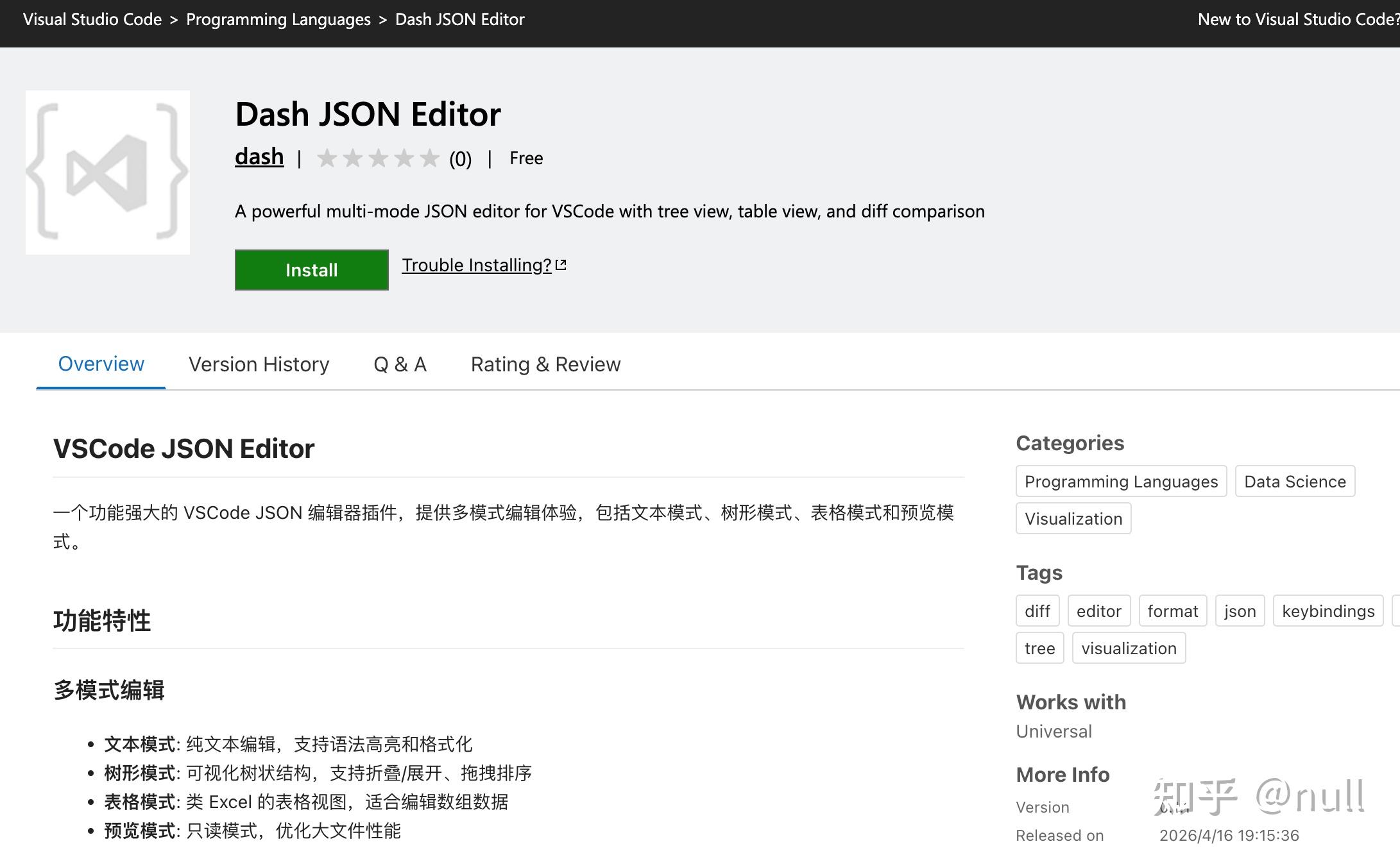Click the keybindings tag

(x=1328, y=611)
